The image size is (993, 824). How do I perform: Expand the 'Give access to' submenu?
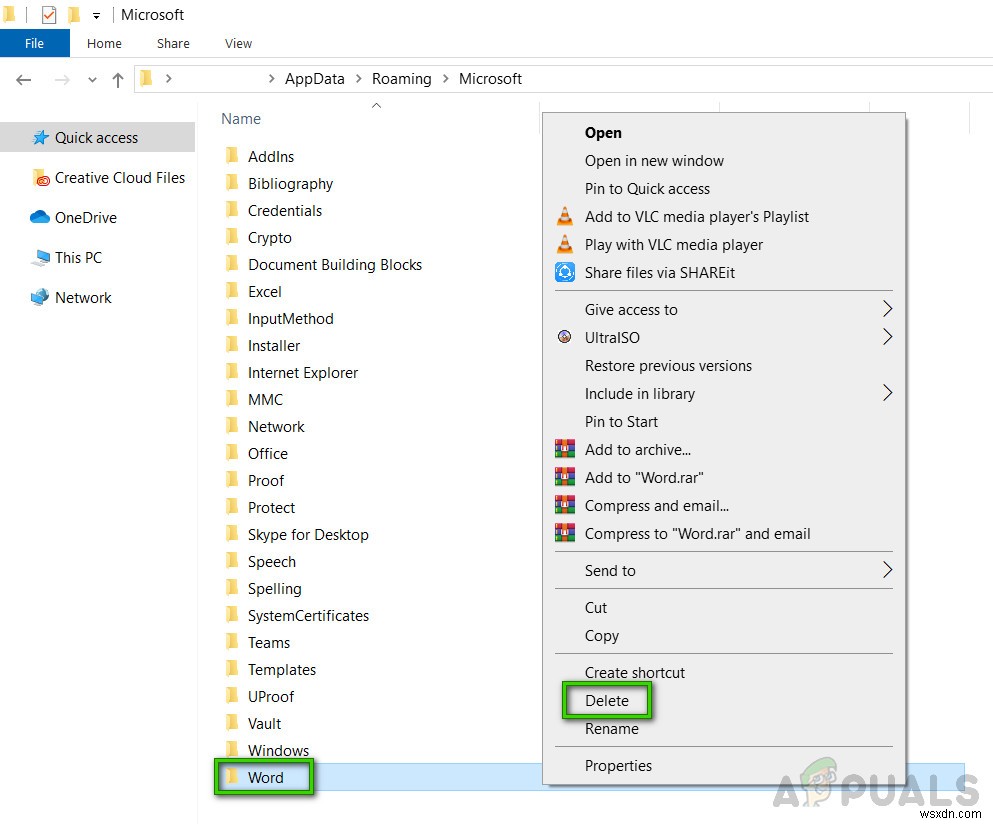tap(631, 310)
